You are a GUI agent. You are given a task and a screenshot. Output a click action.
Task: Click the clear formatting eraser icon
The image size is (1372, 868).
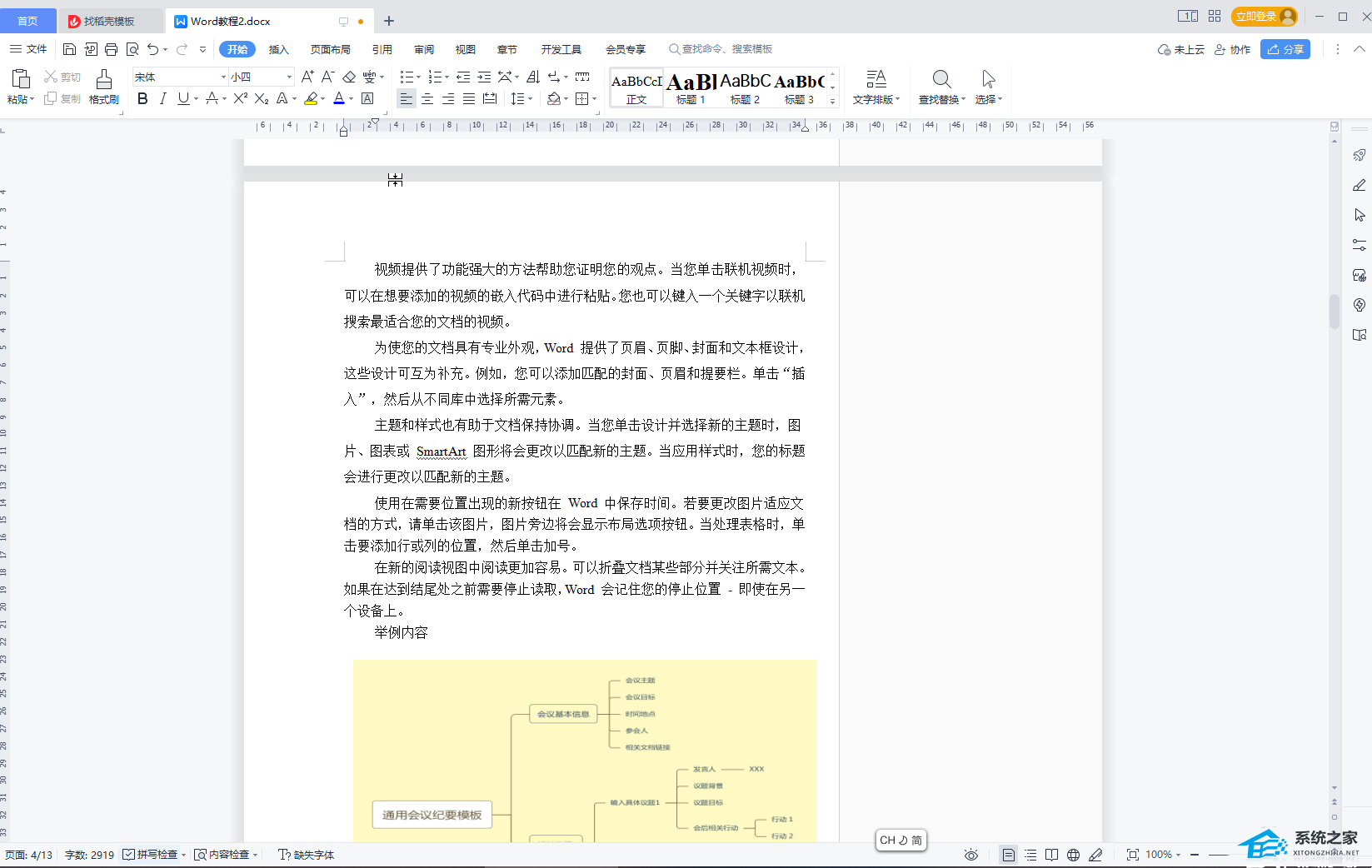point(349,77)
